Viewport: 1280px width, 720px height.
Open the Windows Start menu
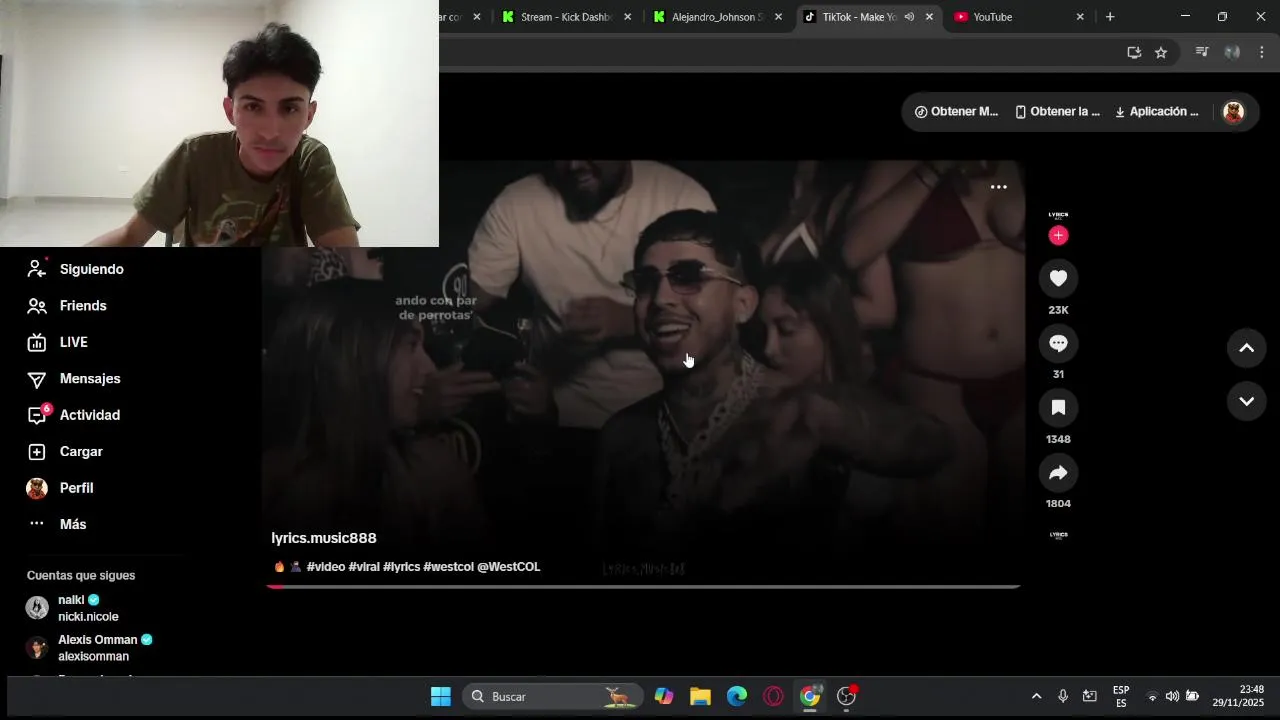pos(440,697)
